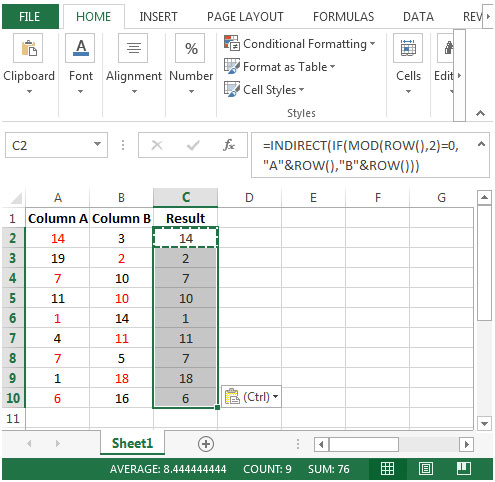Click horizontal scrollbar left arrow

tap(321, 444)
